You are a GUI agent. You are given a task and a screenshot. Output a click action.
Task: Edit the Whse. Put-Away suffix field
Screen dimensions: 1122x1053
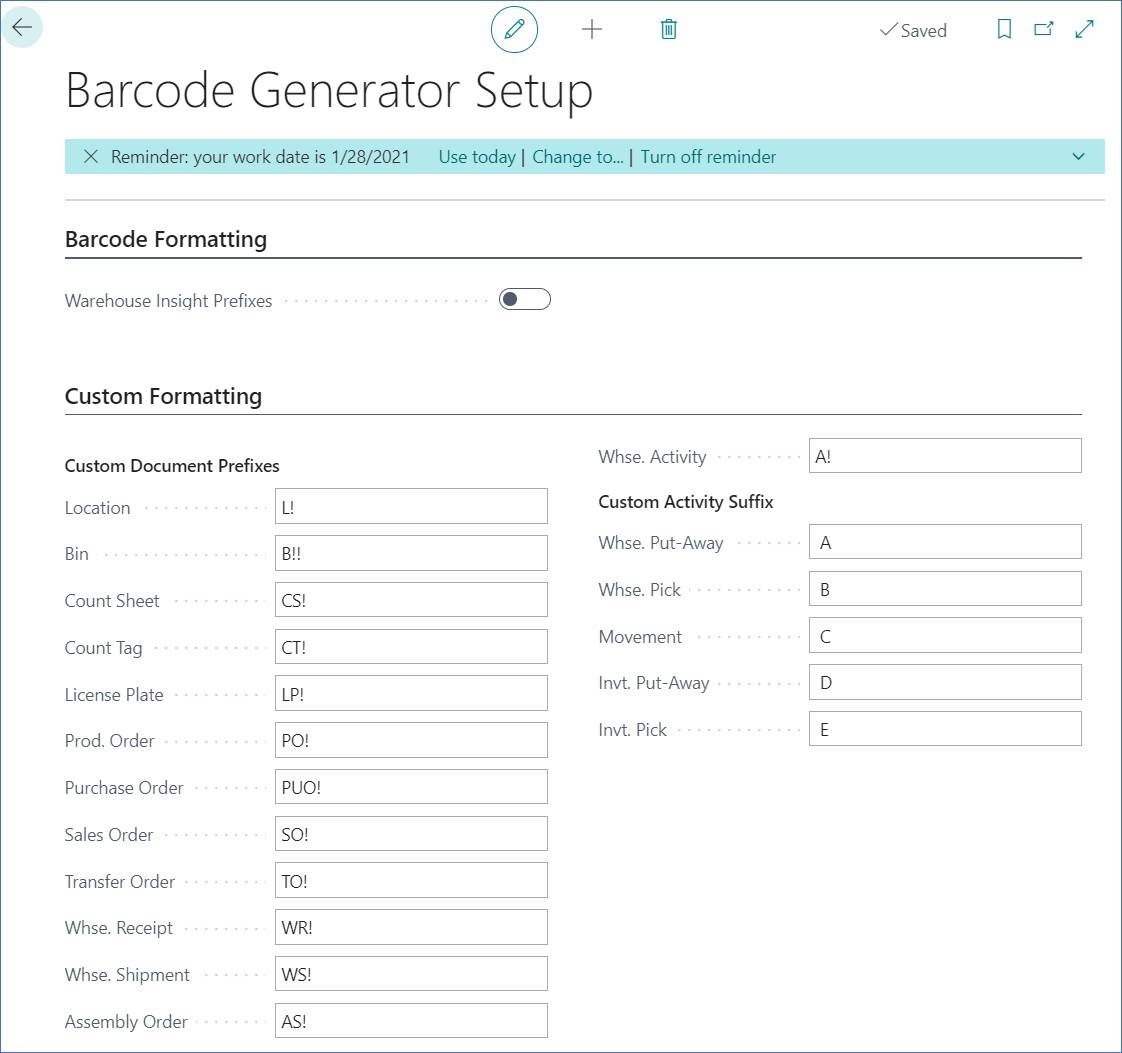tap(945, 542)
